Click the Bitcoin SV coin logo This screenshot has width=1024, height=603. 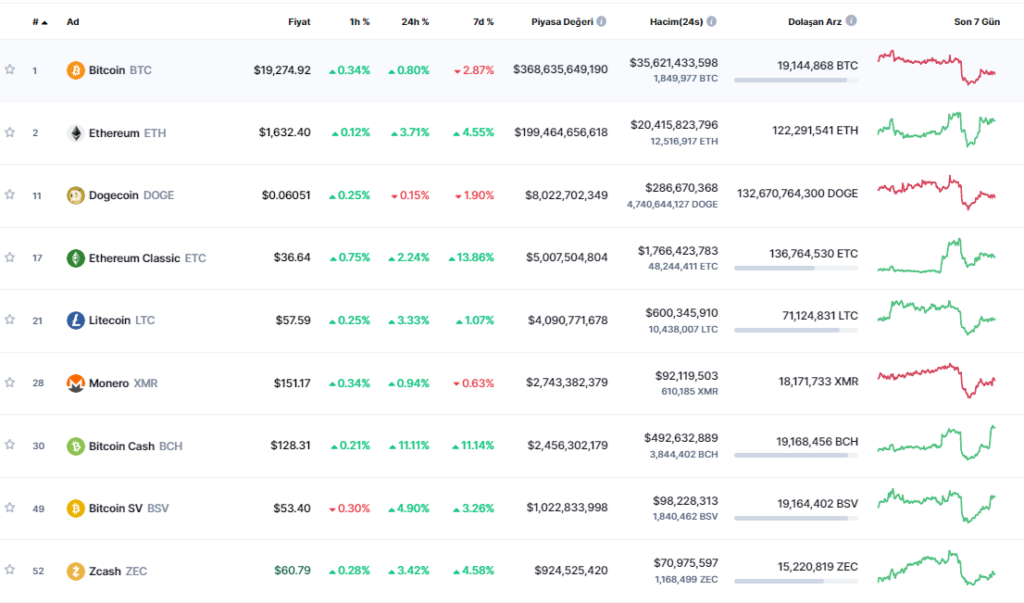point(76,508)
